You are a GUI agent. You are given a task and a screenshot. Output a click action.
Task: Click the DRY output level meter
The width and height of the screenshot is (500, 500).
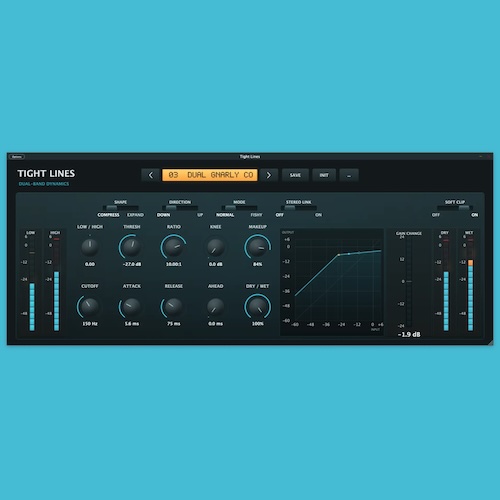click(446, 283)
